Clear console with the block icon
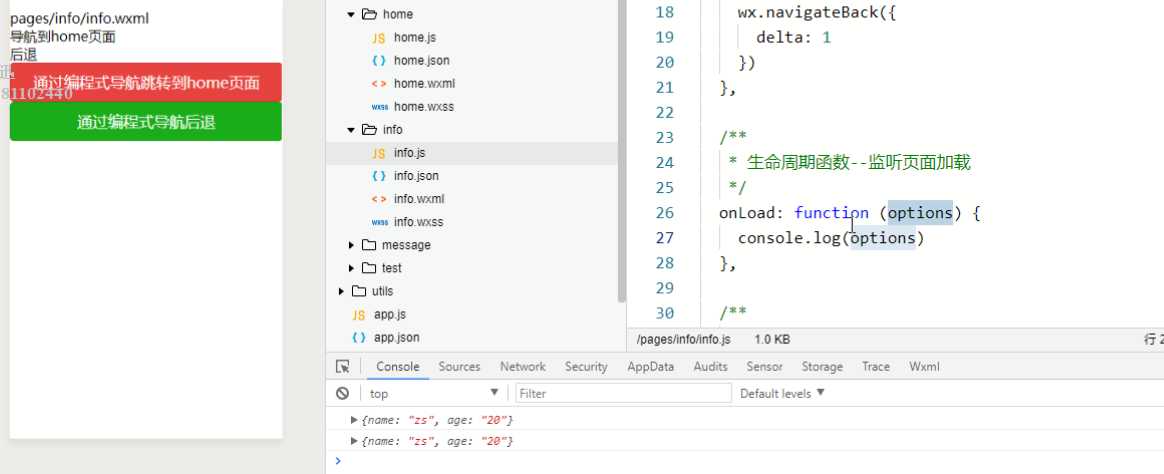1164x474 pixels. point(342,393)
